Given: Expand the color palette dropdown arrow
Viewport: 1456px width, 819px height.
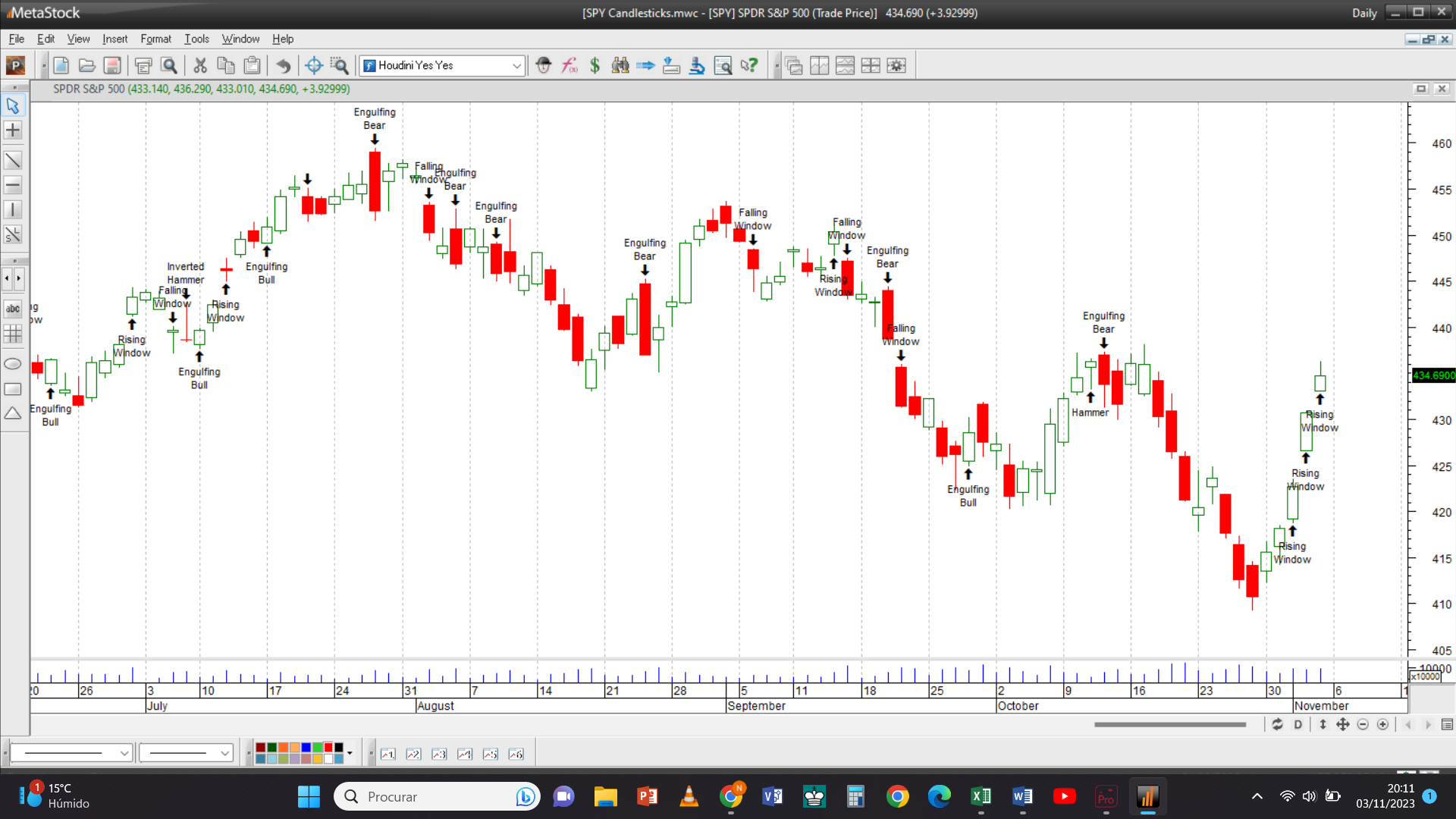Looking at the screenshot, I should [350, 754].
